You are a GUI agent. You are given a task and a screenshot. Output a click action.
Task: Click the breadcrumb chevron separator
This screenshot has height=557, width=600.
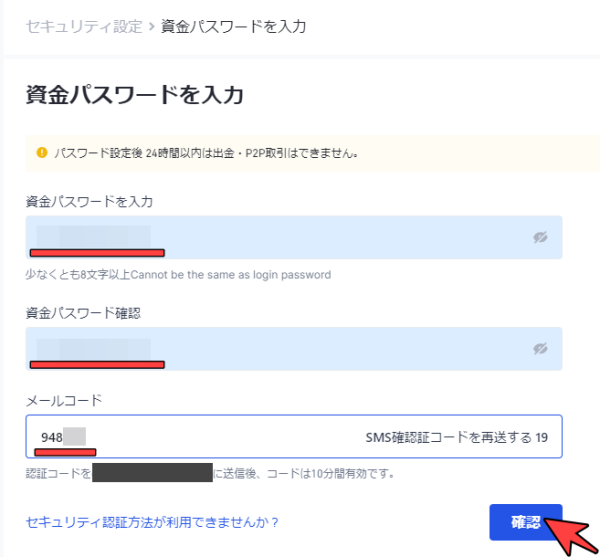[152, 27]
